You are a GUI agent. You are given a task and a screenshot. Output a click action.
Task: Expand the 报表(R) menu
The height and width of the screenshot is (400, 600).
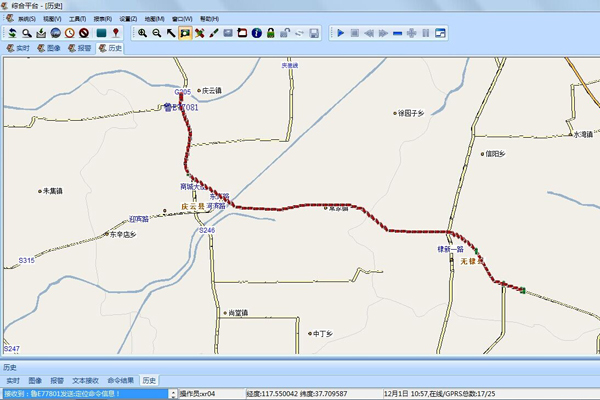(103, 19)
